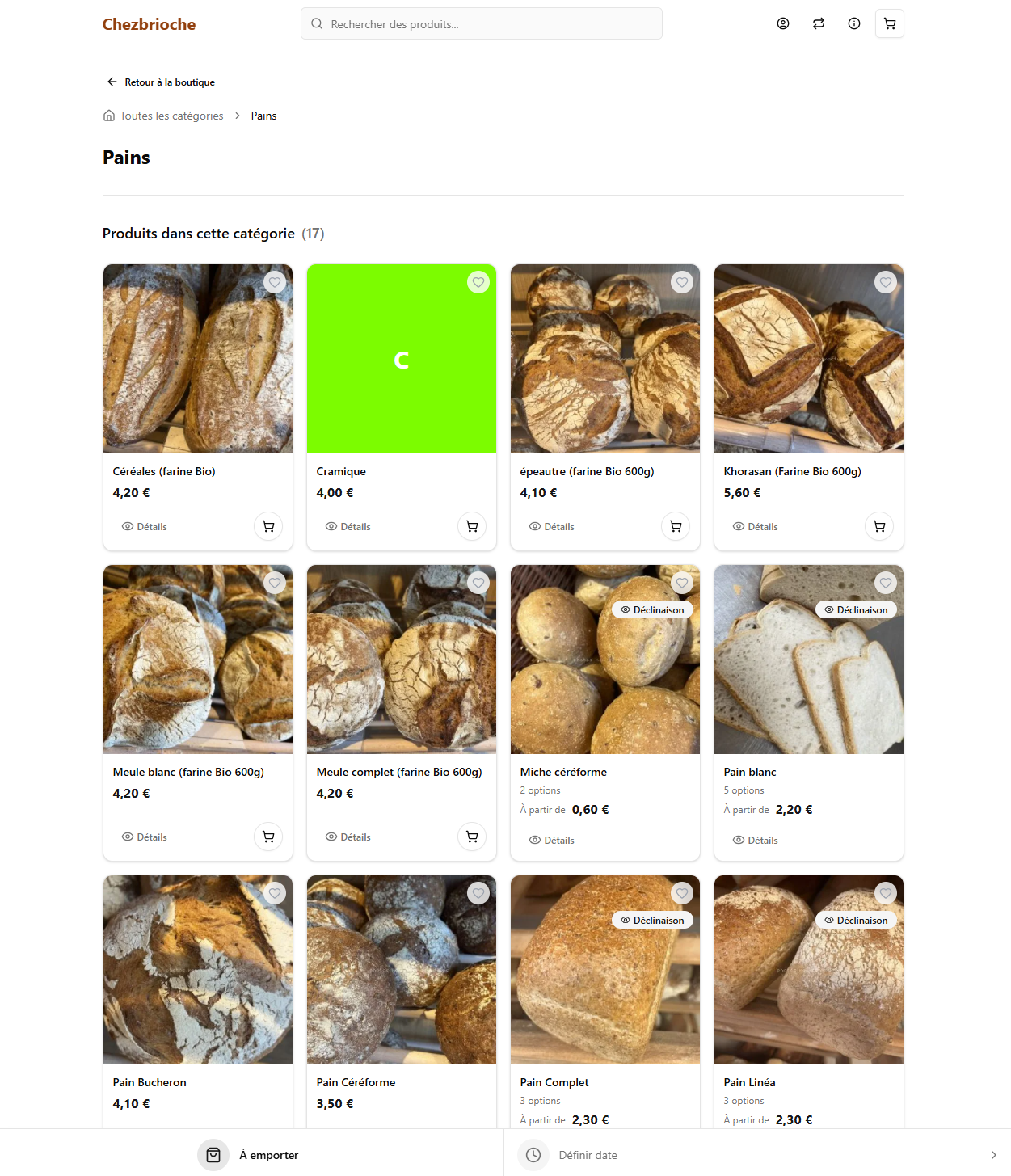Add Meule complet to cart

point(472,837)
